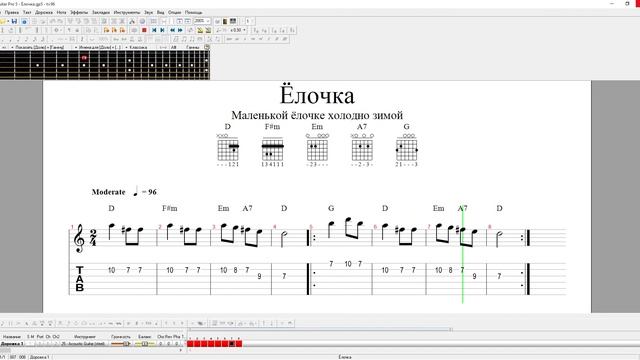640x360 pixels.
Task: Open the Опции menu
Action: 174,12
